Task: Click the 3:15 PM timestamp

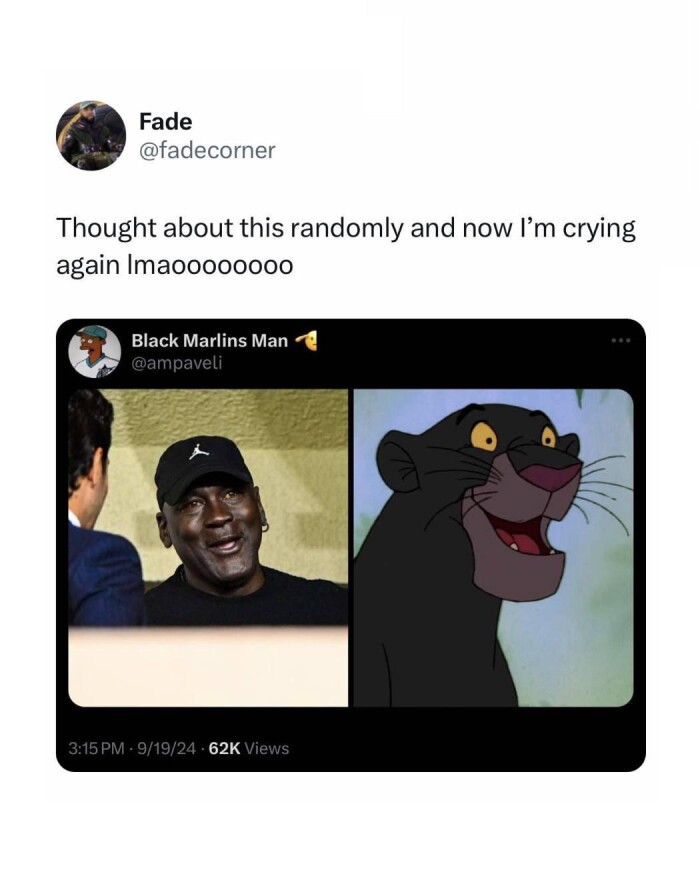Action: tap(96, 749)
